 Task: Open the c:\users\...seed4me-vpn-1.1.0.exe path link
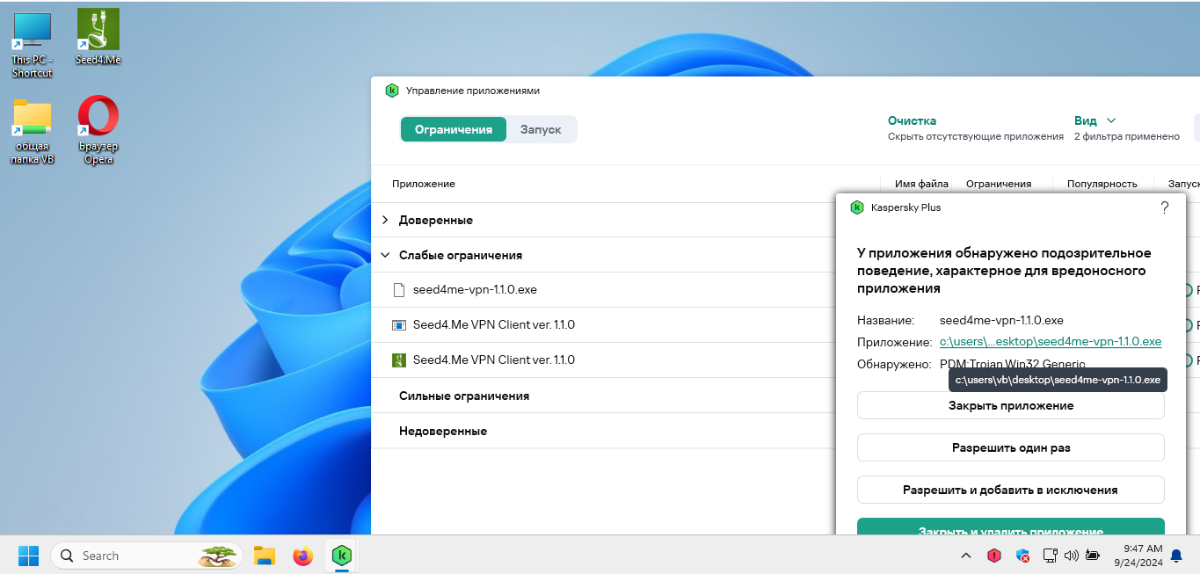(x=1050, y=342)
